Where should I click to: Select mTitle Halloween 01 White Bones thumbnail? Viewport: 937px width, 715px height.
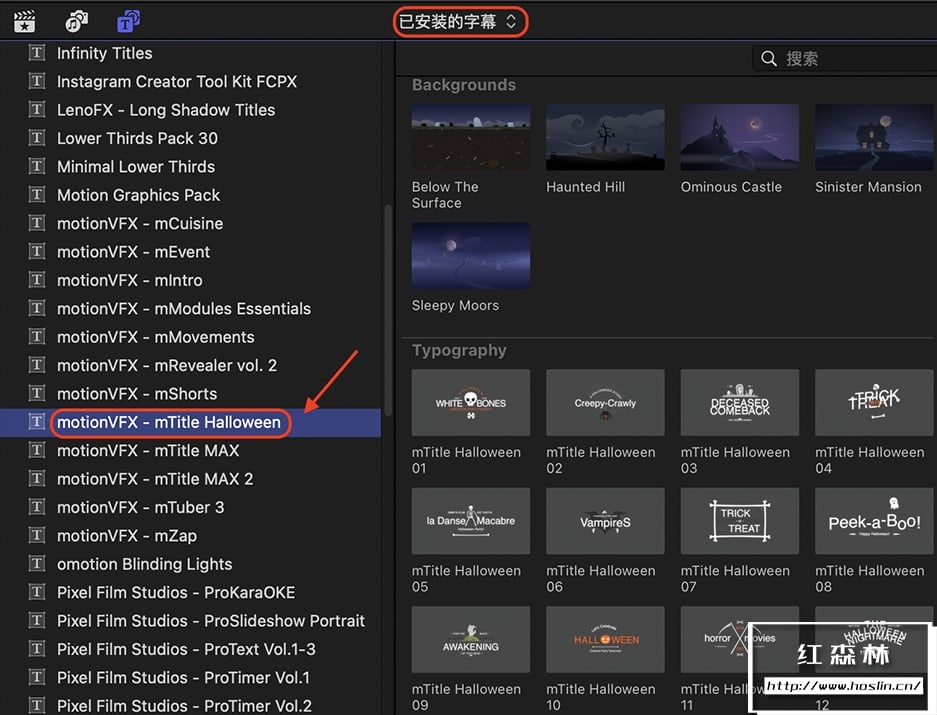tap(471, 402)
